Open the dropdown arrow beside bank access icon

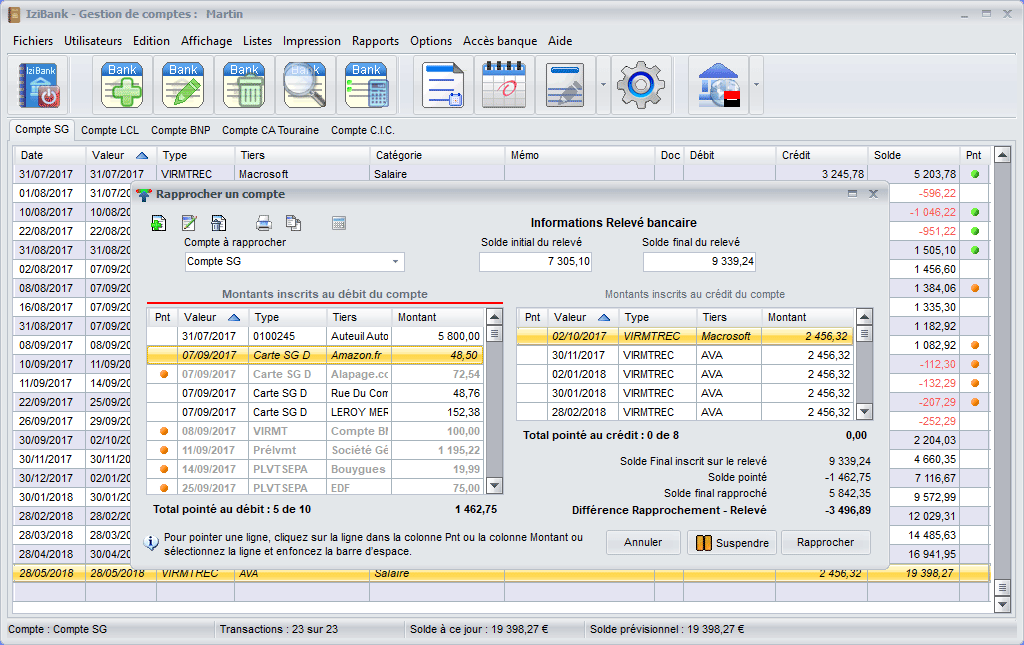(756, 85)
